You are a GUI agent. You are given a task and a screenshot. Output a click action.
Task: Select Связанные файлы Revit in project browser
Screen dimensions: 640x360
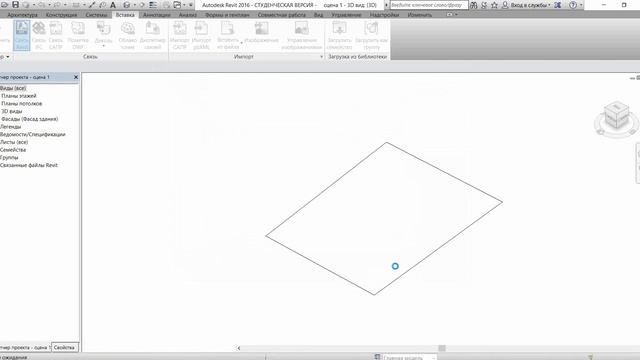(29, 165)
